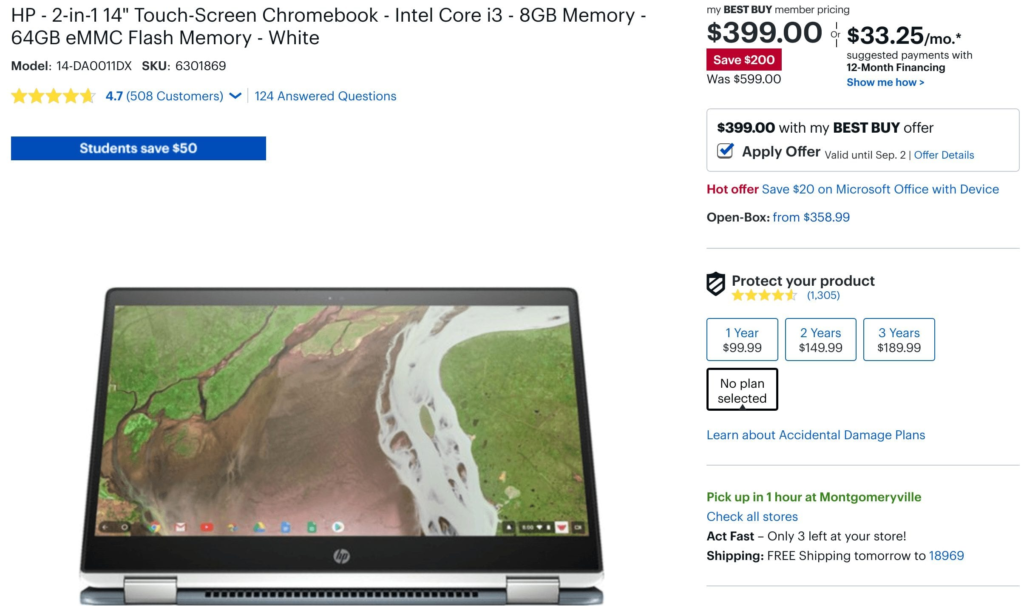Choose the 3 Years $189.99 protection plan

point(899,339)
